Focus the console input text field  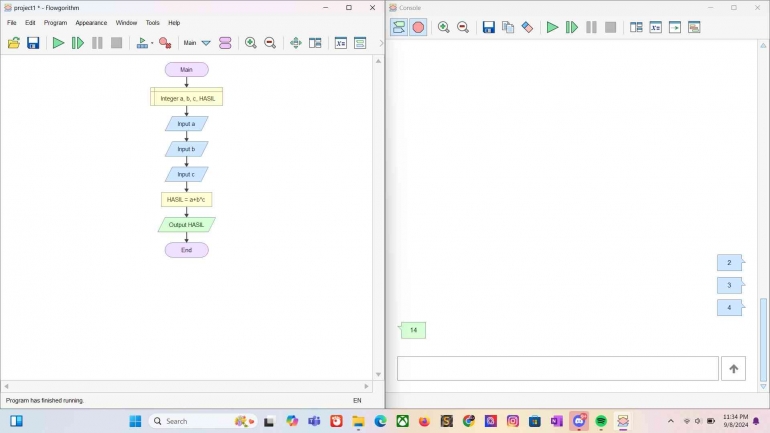tap(557, 369)
